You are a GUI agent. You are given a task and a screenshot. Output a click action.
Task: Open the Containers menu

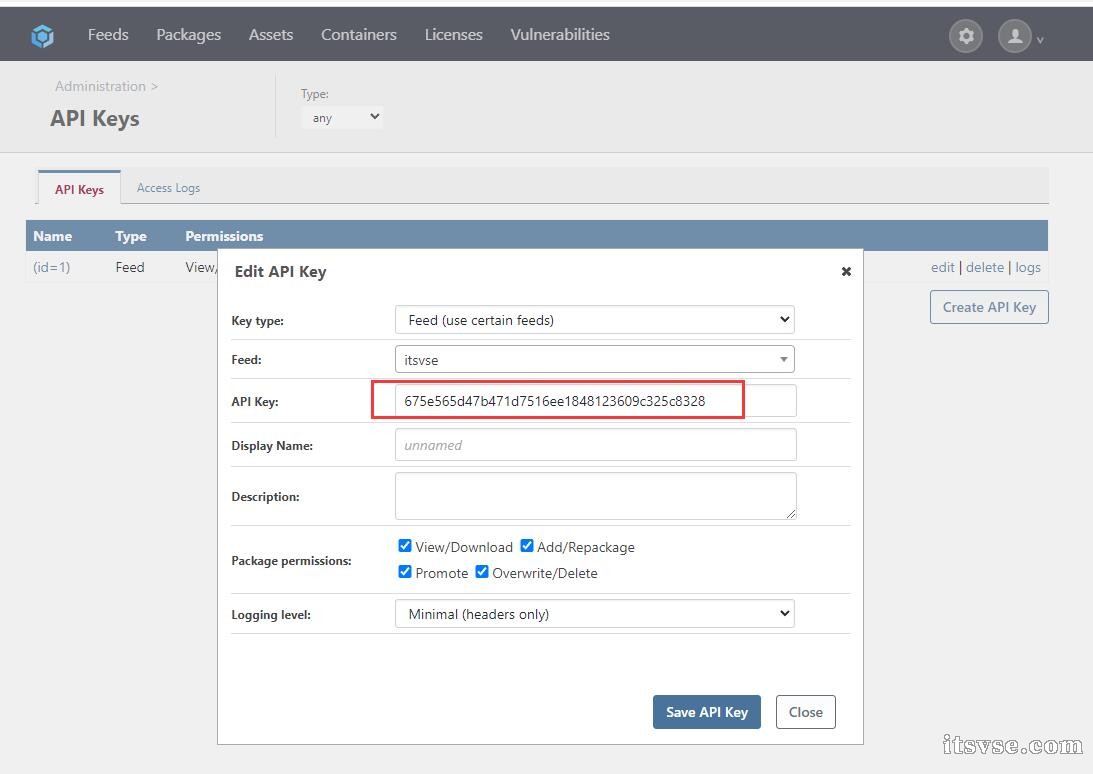[358, 35]
